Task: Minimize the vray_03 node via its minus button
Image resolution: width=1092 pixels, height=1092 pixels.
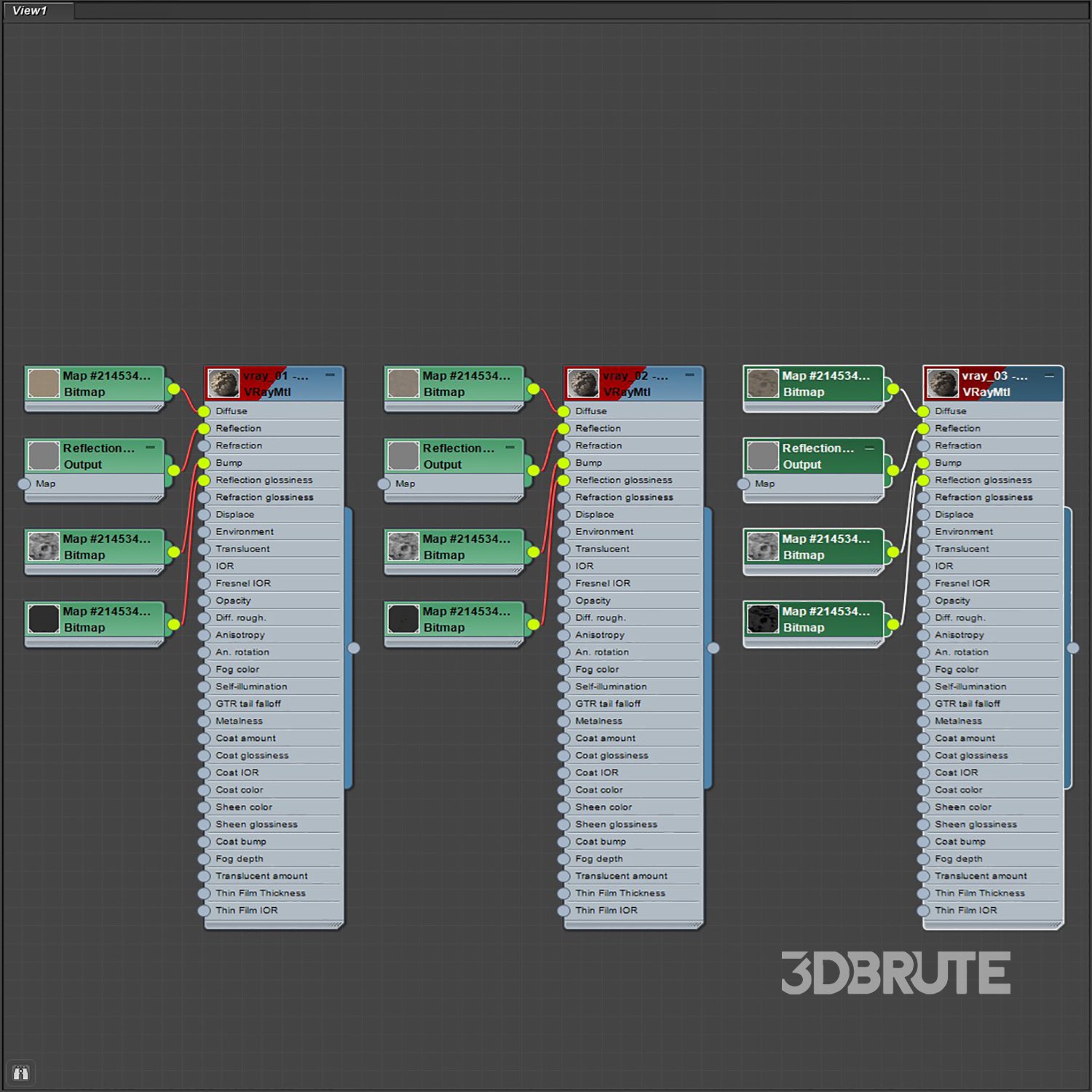Action: click(x=1049, y=376)
